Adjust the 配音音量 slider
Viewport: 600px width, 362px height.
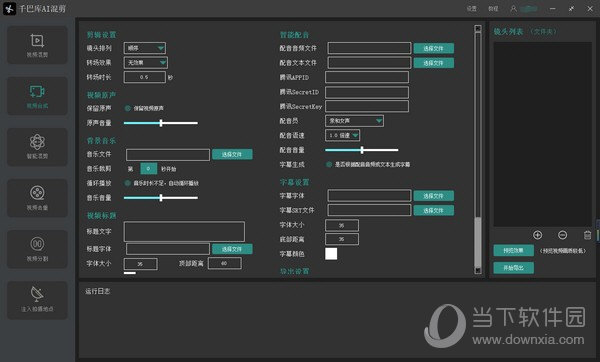coord(362,150)
